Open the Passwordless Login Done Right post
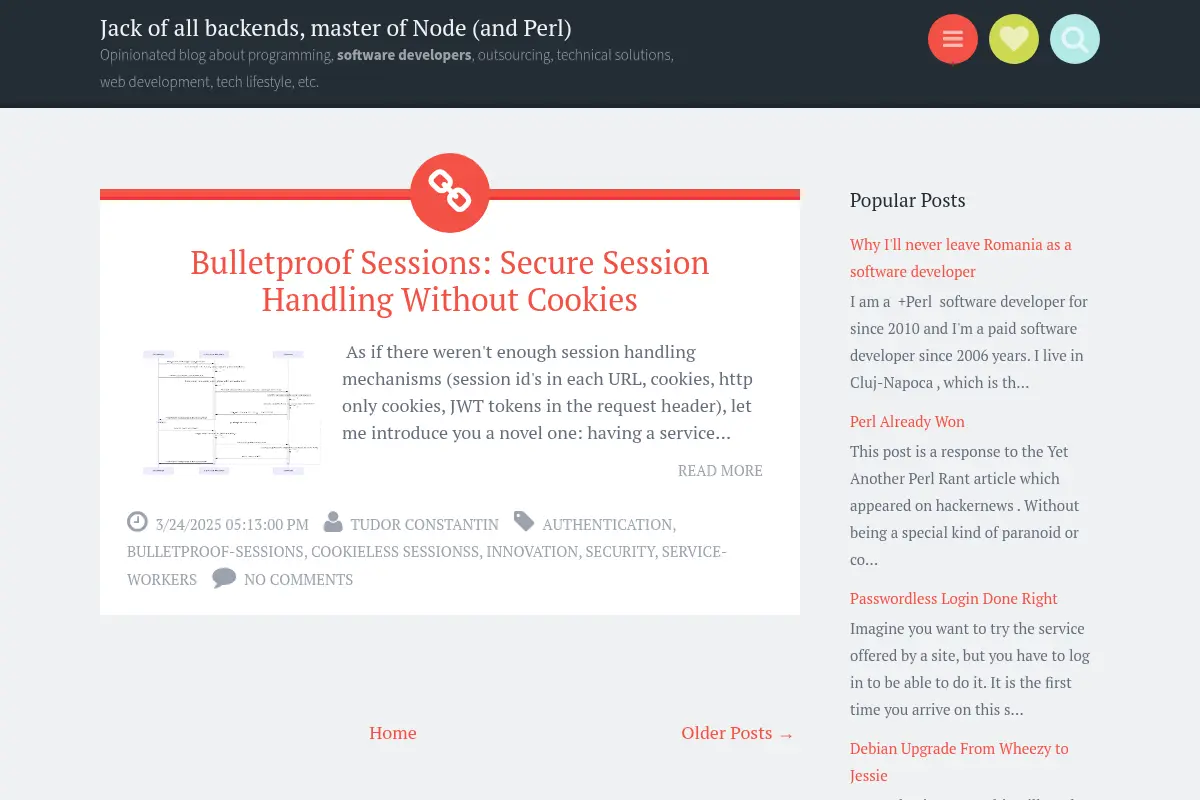1200x800 pixels. click(953, 598)
